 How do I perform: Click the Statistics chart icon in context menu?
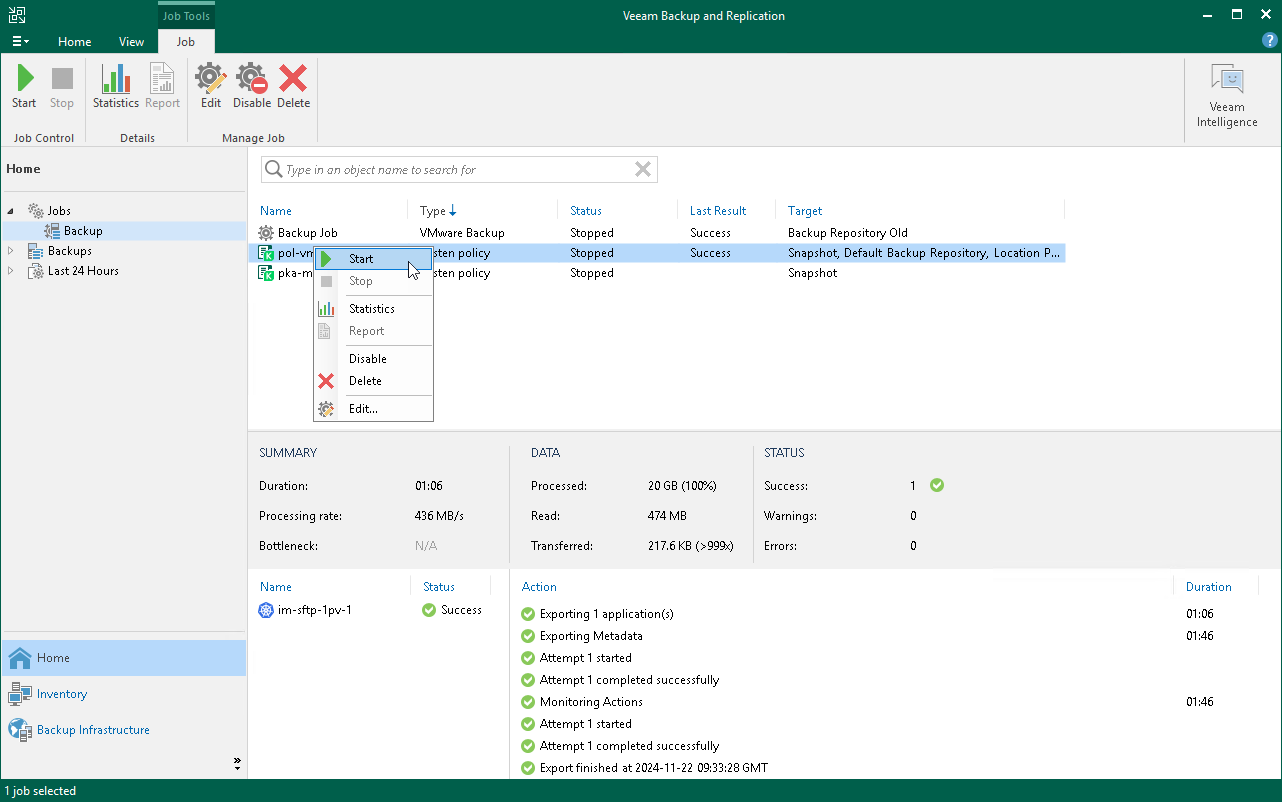tap(326, 309)
